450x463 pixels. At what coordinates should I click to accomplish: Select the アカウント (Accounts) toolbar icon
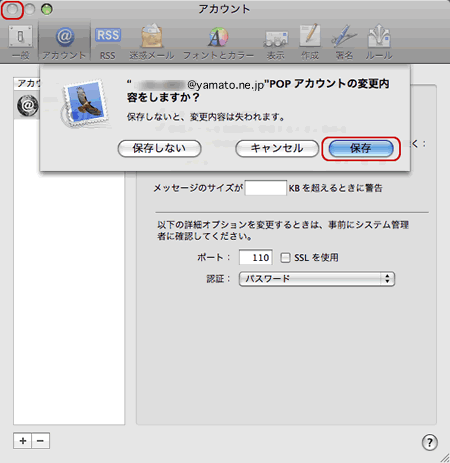coord(64,42)
